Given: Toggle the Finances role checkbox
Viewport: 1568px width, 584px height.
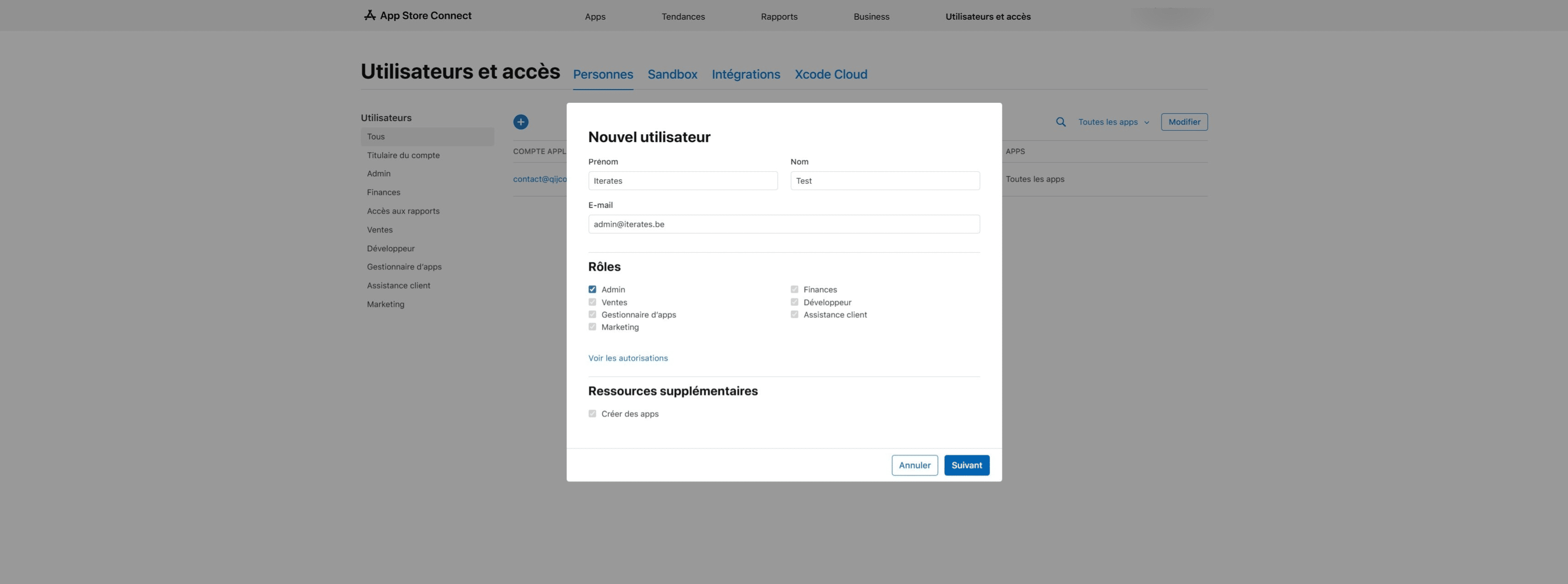Looking at the screenshot, I should (x=794, y=290).
